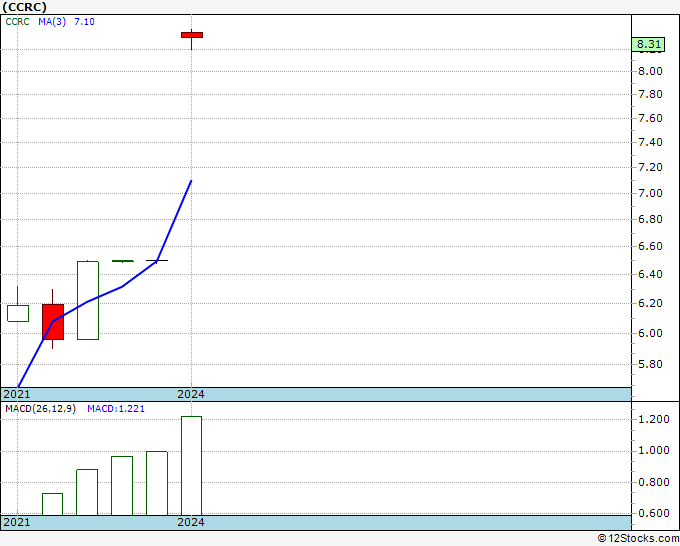This screenshot has width=680, height=546.
Task: Click the 1.200 MACD axis label
Action: 654,419
